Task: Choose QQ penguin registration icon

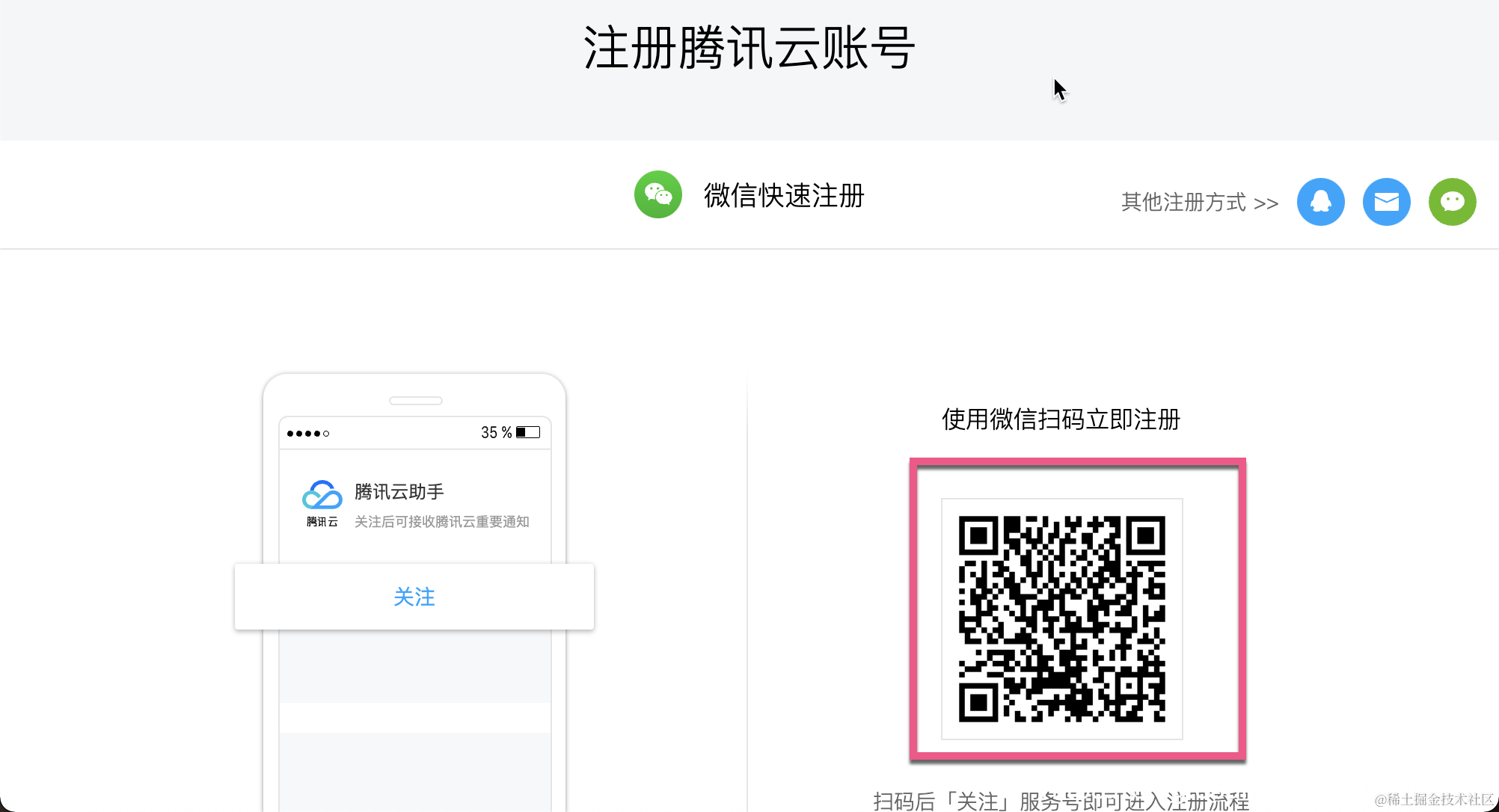Action: (x=1320, y=201)
